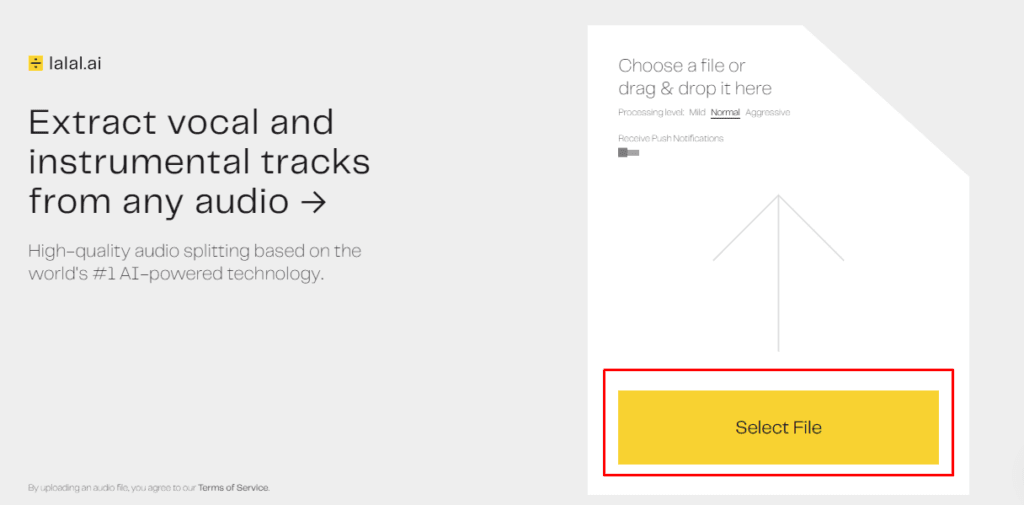
Task: Click the 'world's #1 AI-powered technology' line
Action: click(x=176, y=274)
